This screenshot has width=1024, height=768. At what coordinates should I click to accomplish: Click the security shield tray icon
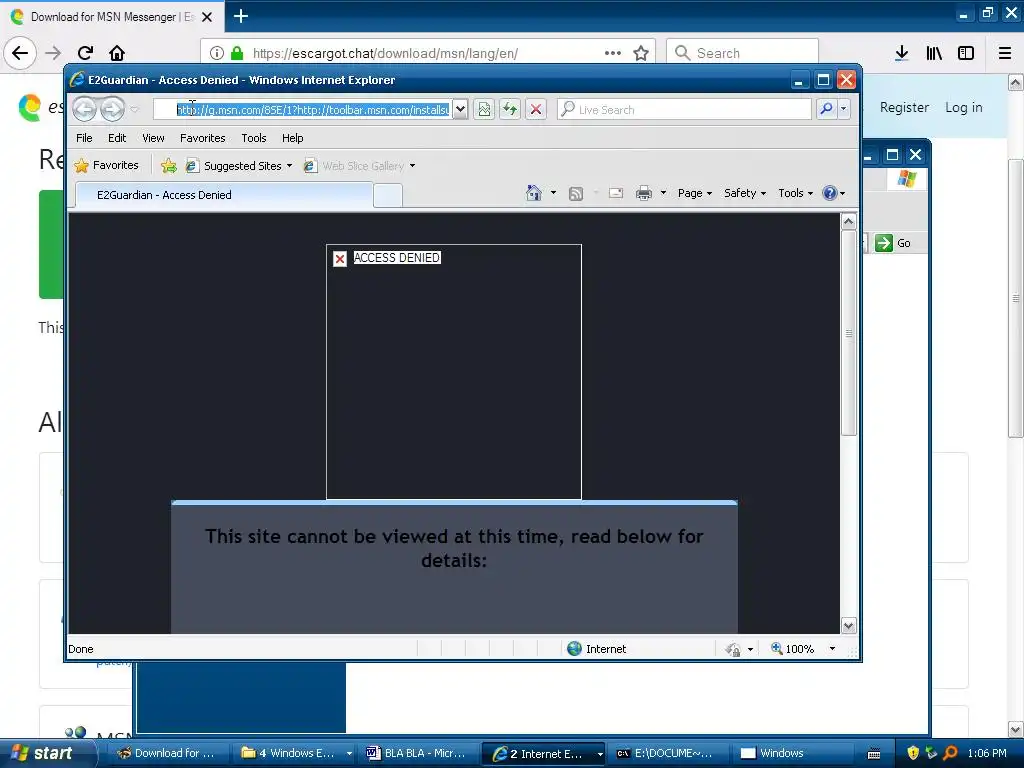pyautogui.click(x=913, y=753)
